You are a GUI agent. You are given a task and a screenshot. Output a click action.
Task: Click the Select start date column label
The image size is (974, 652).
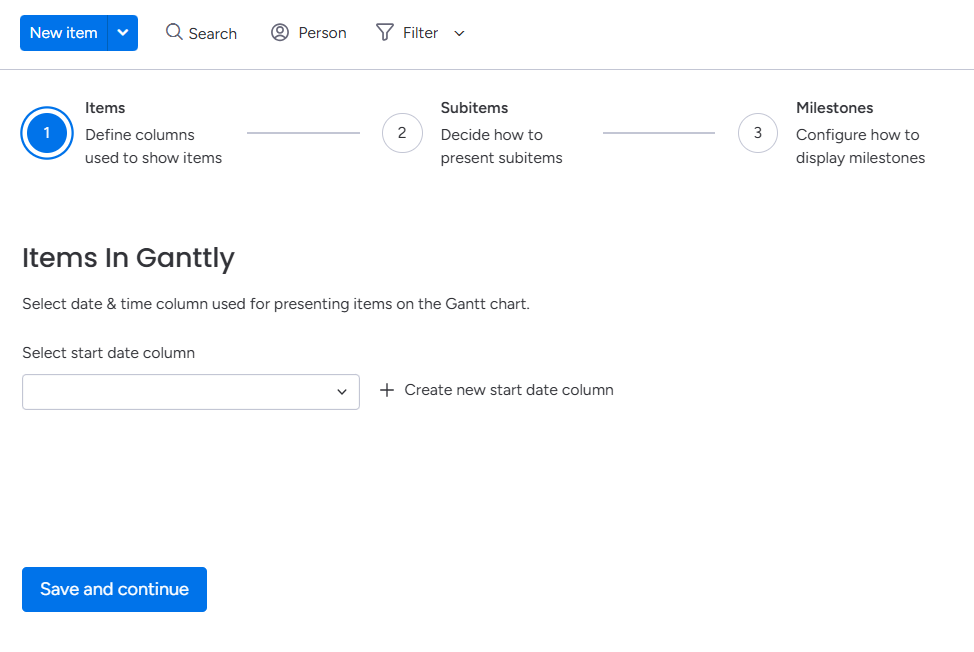(109, 353)
